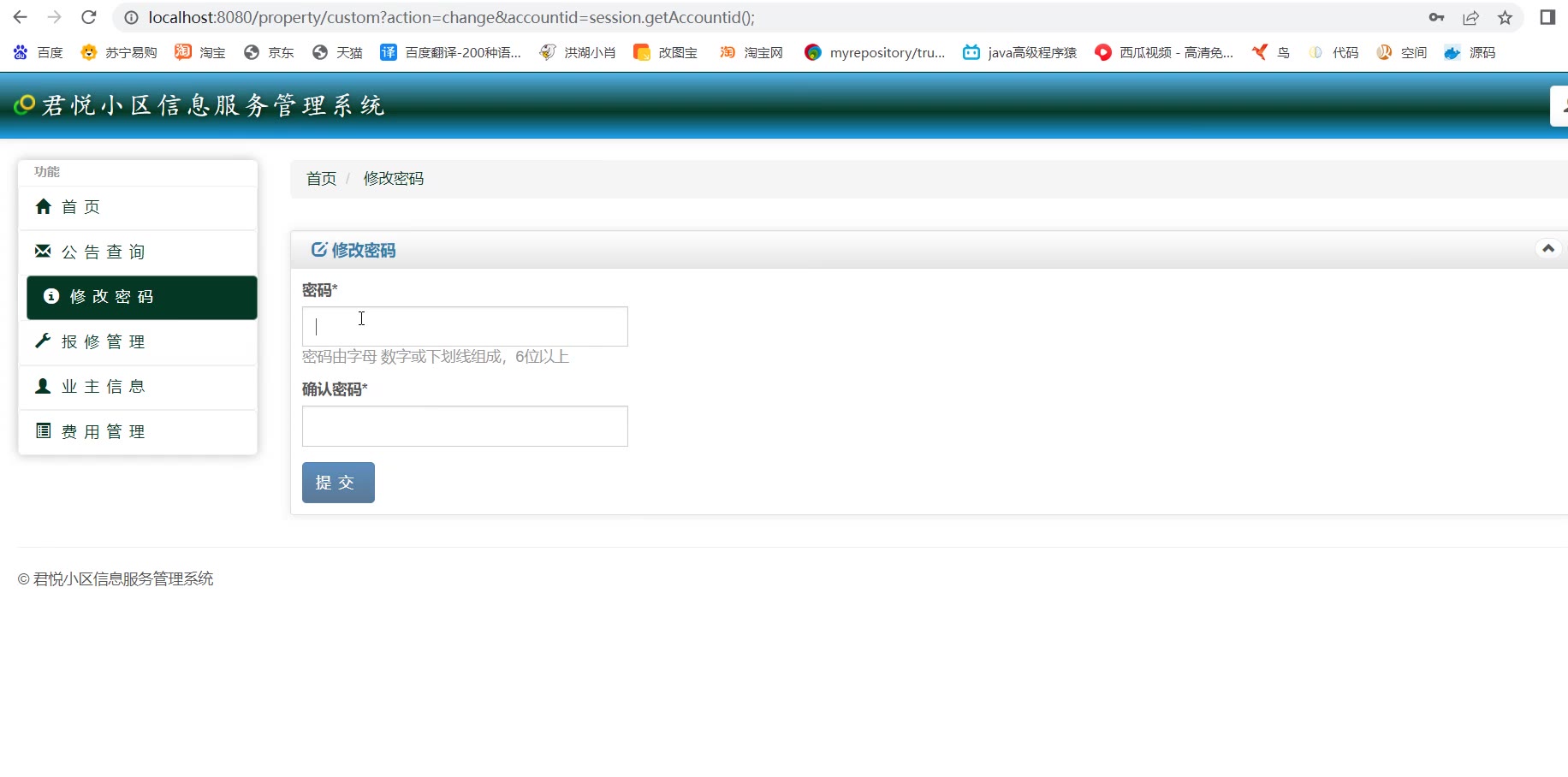Focus the 确认密码 input field
Screen dimensions: 1568x777
pos(465,426)
